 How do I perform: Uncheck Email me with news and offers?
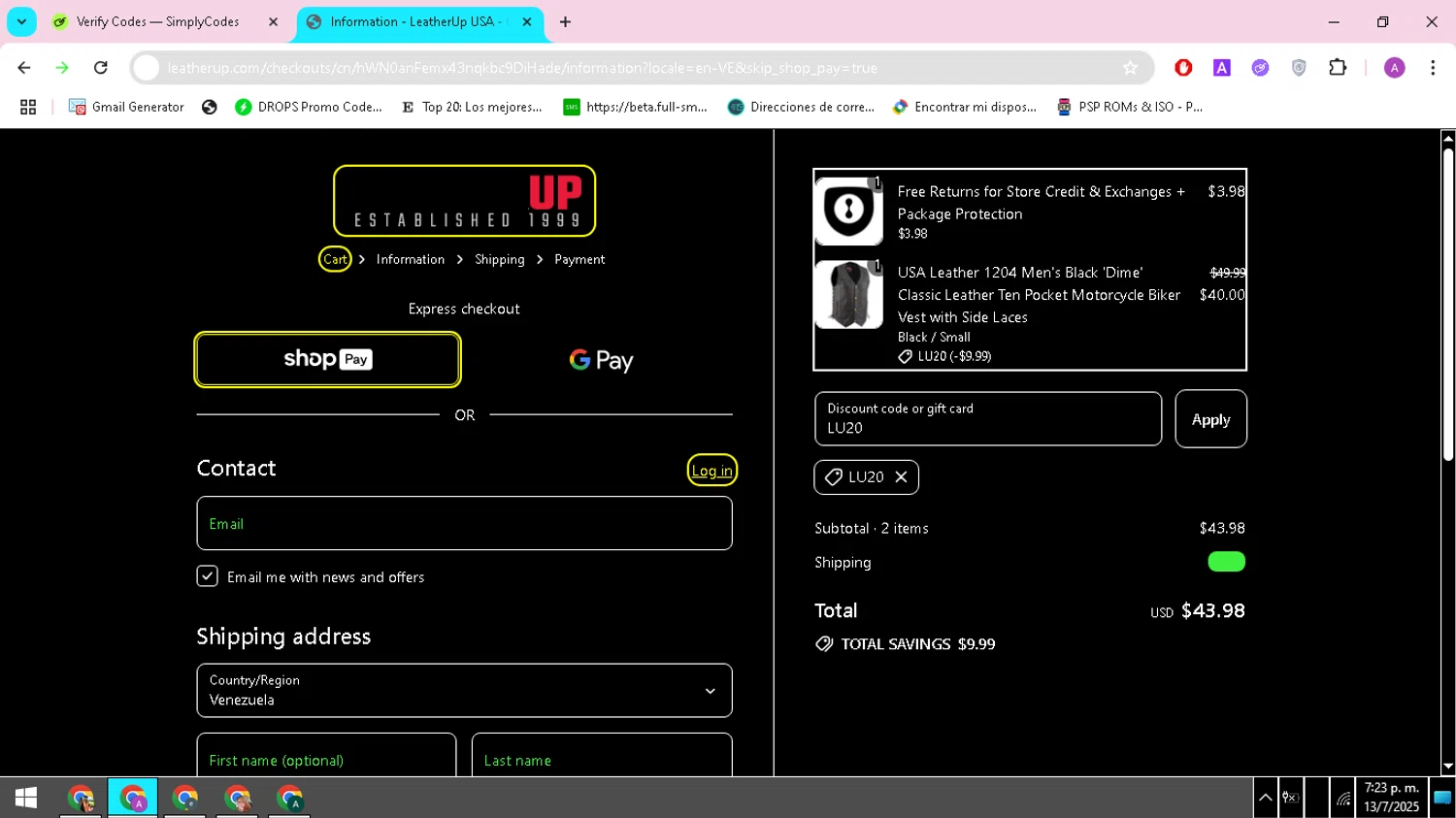point(207,576)
